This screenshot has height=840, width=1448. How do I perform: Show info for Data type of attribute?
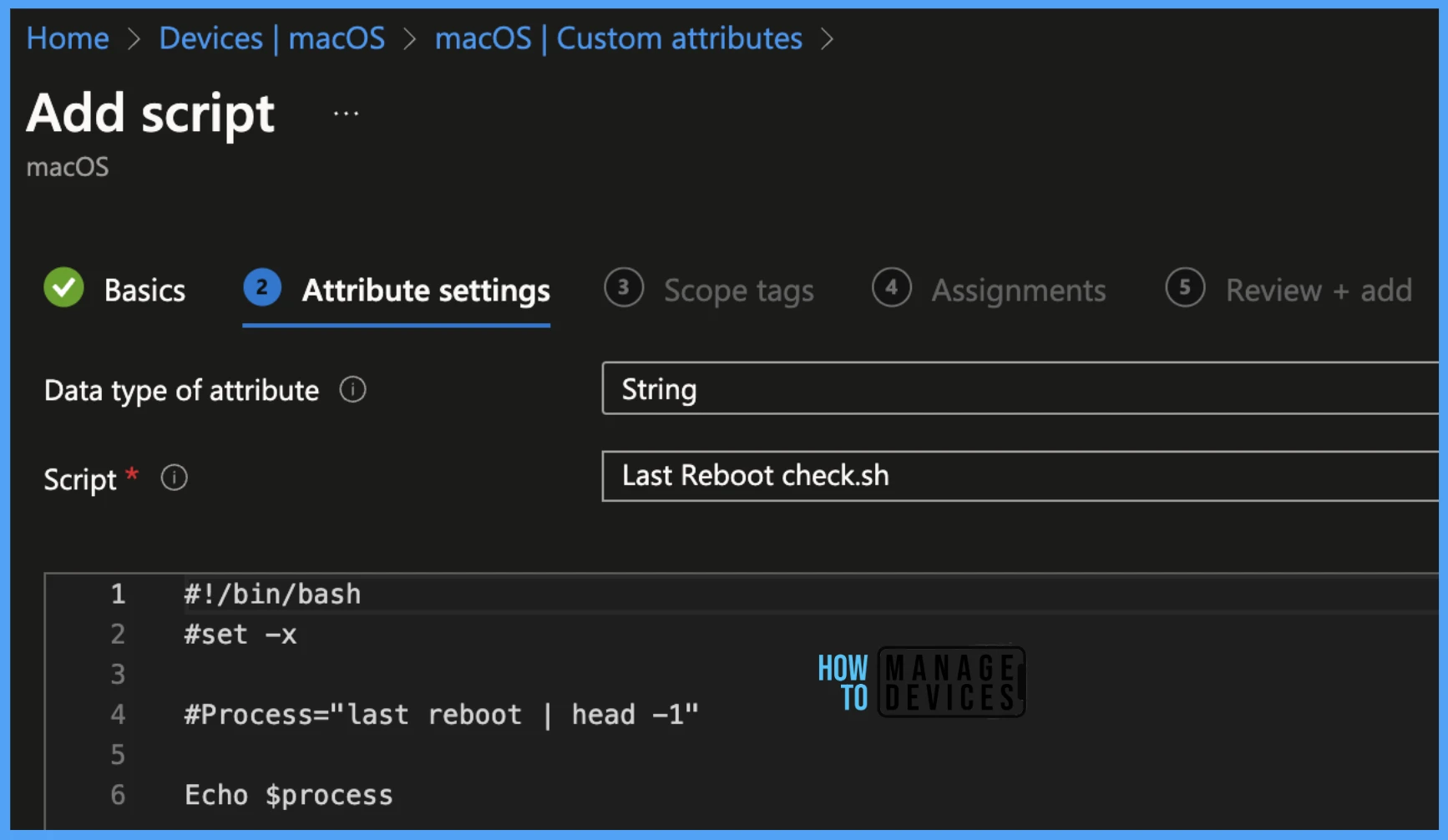(352, 389)
